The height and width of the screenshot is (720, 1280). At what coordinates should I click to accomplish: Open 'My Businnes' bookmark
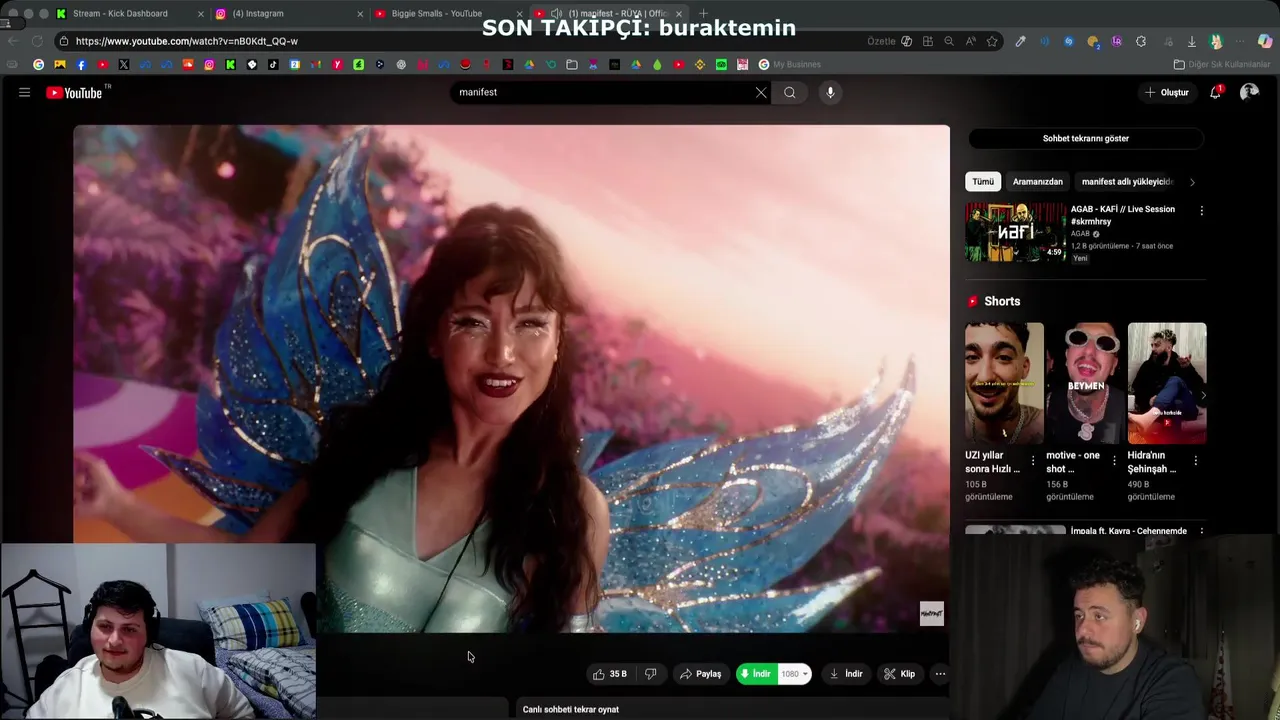pos(789,64)
